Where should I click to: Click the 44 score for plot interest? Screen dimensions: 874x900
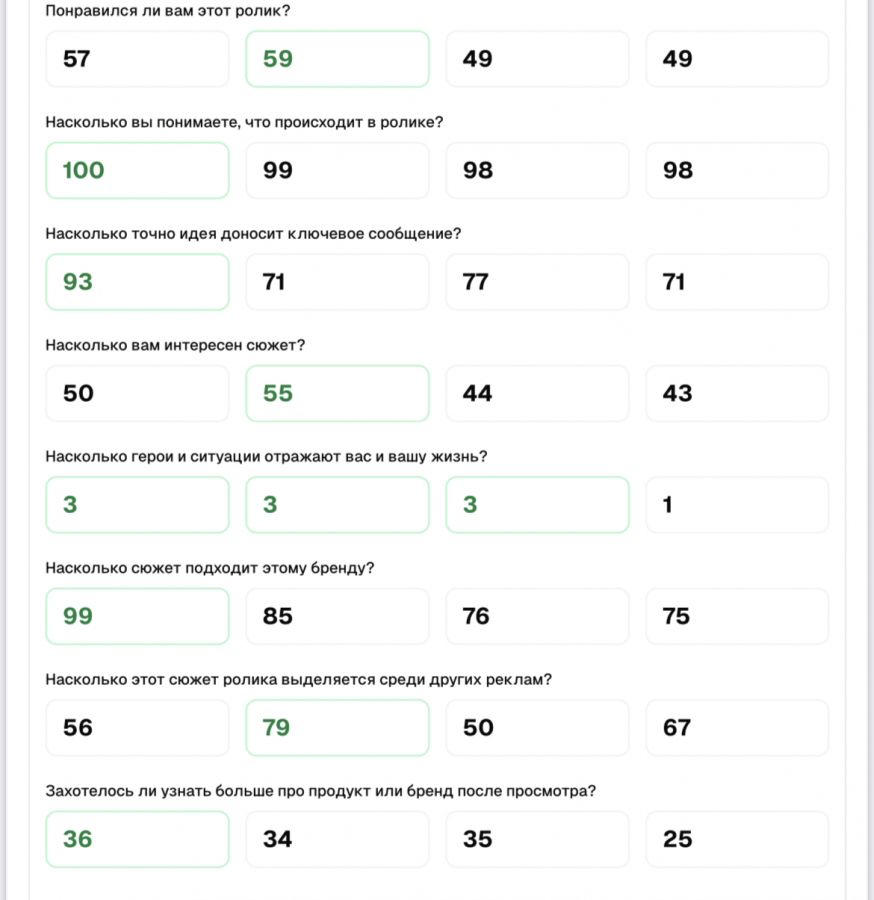(x=537, y=393)
